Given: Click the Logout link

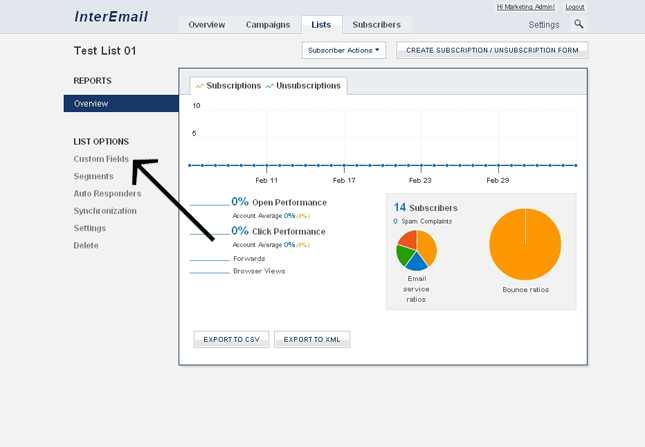Looking at the screenshot, I should (575, 7).
